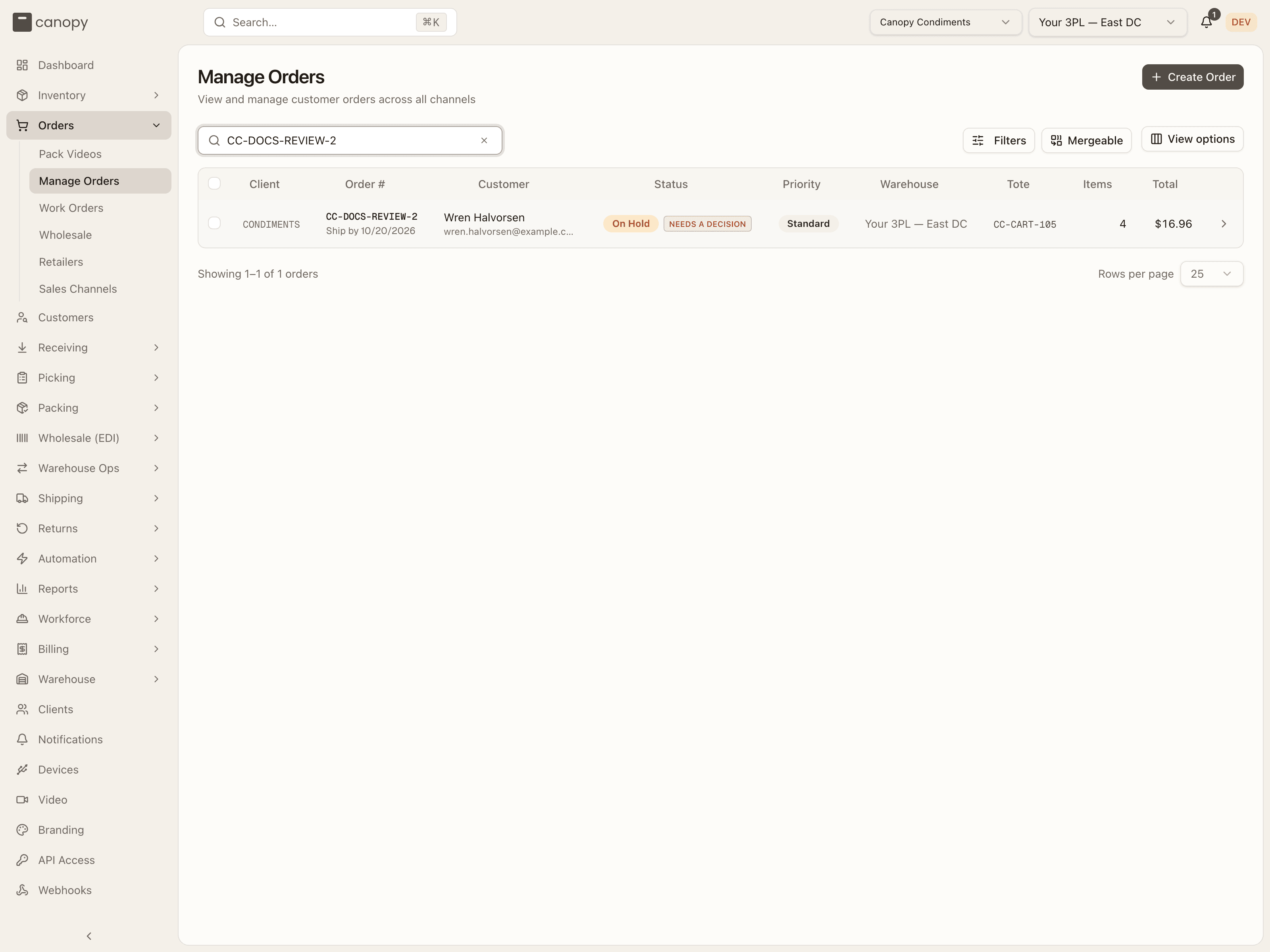Click the Devices plug icon

click(x=22, y=770)
